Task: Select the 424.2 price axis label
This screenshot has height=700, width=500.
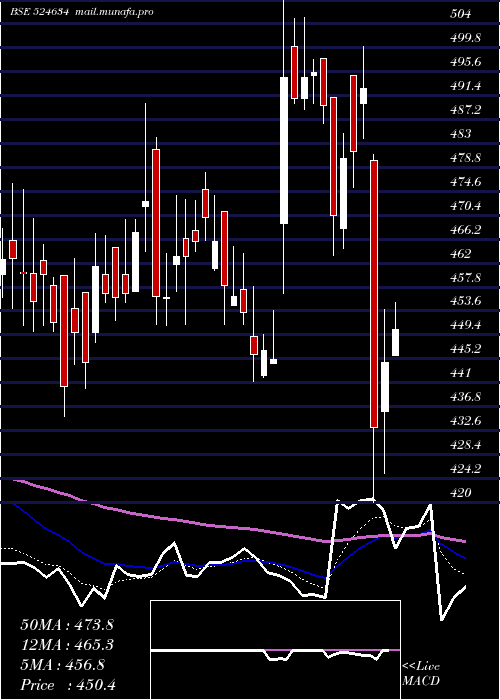Action: [x=466, y=469]
